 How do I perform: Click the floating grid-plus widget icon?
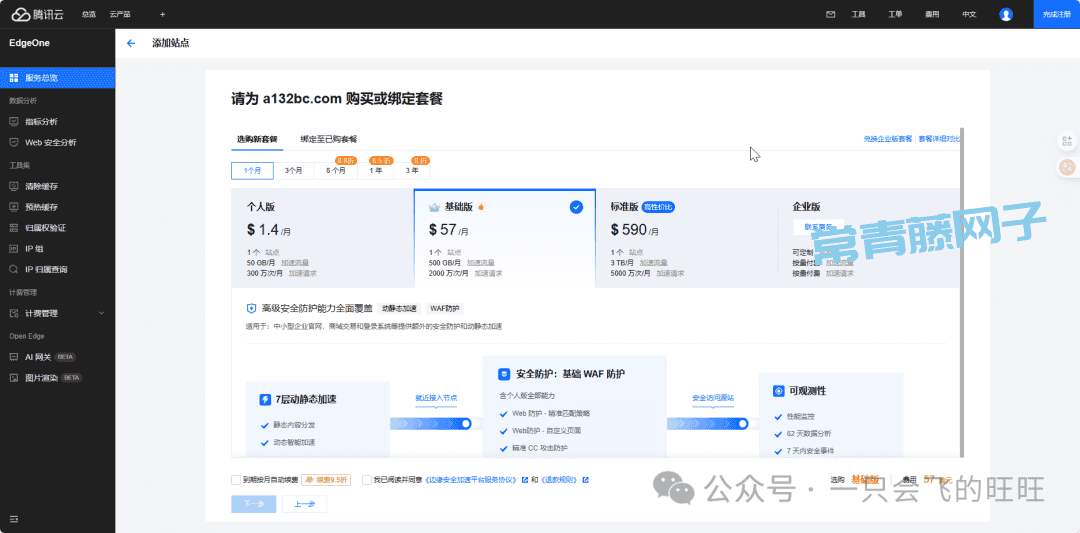tap(1067, 141)
